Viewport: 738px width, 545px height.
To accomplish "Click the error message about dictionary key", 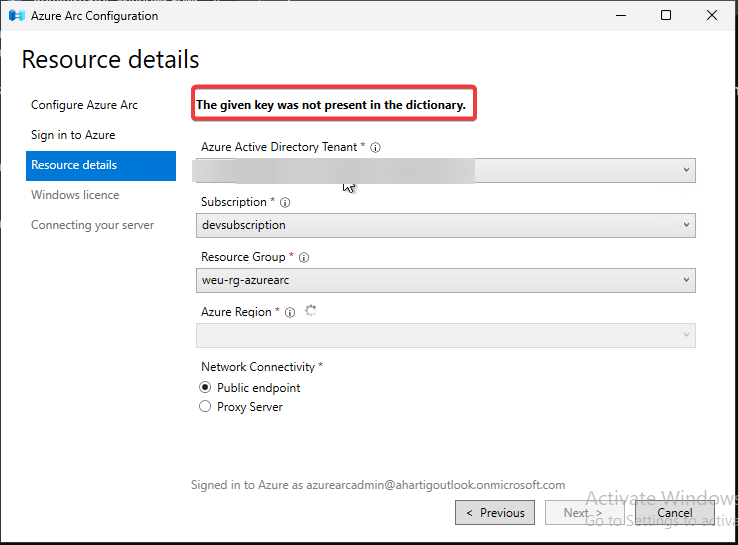I will pyautogui.click(x=331, y=105).
